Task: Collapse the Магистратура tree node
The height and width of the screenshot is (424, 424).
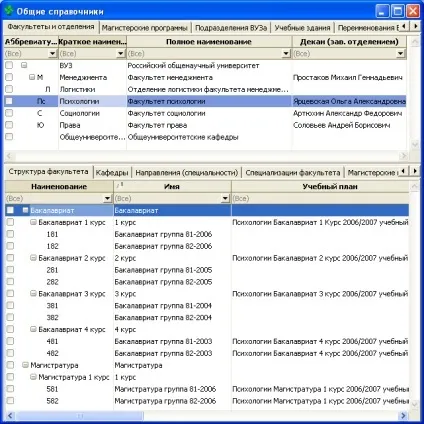Action: [25, 365]
